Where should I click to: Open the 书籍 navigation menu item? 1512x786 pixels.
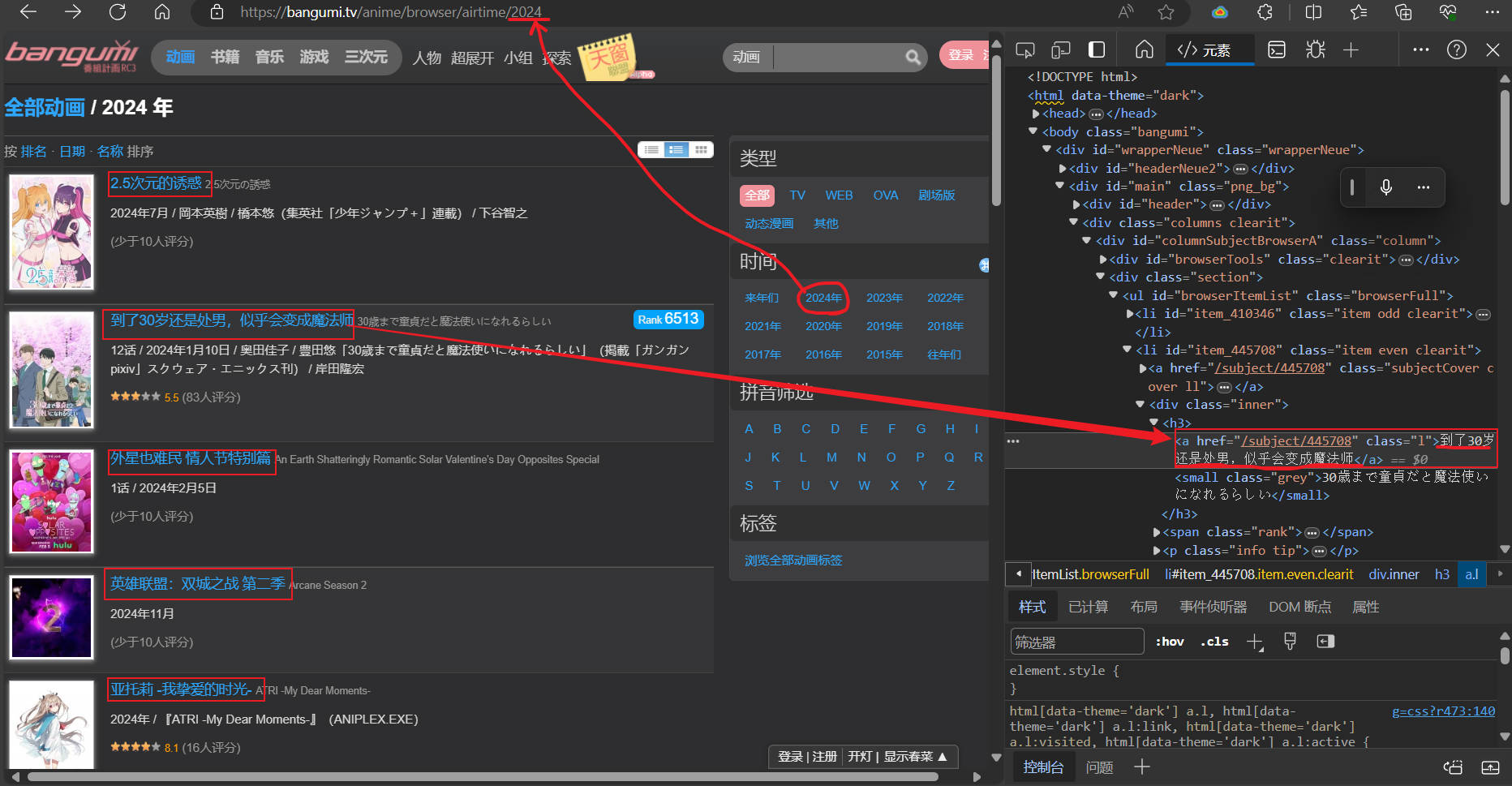(225, 57)
